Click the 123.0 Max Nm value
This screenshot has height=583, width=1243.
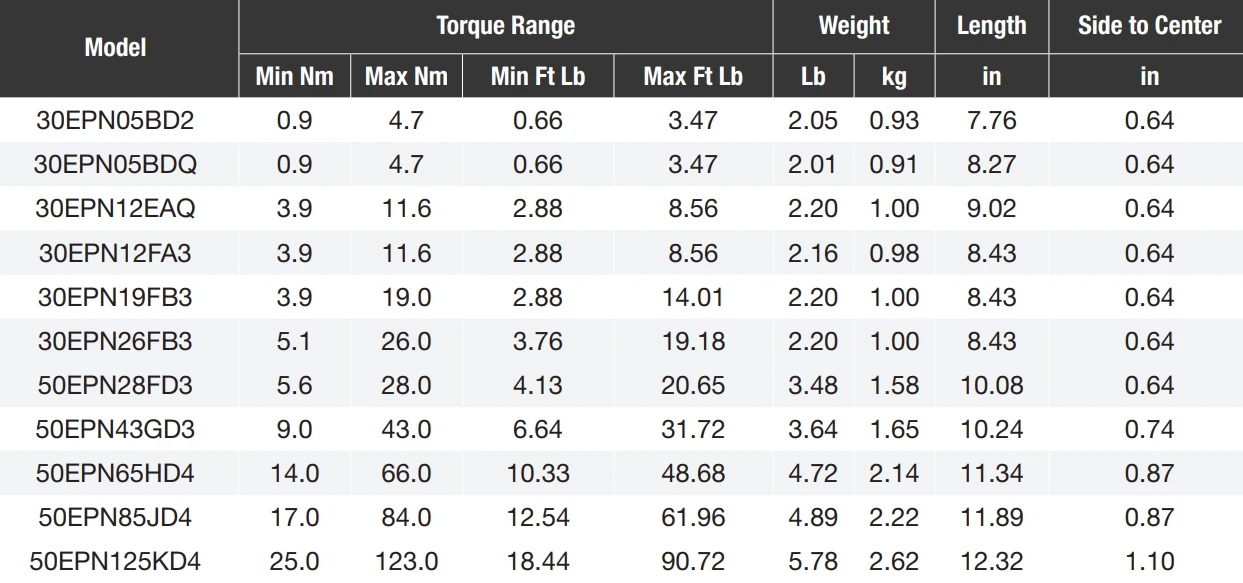(x=406, y=561)
